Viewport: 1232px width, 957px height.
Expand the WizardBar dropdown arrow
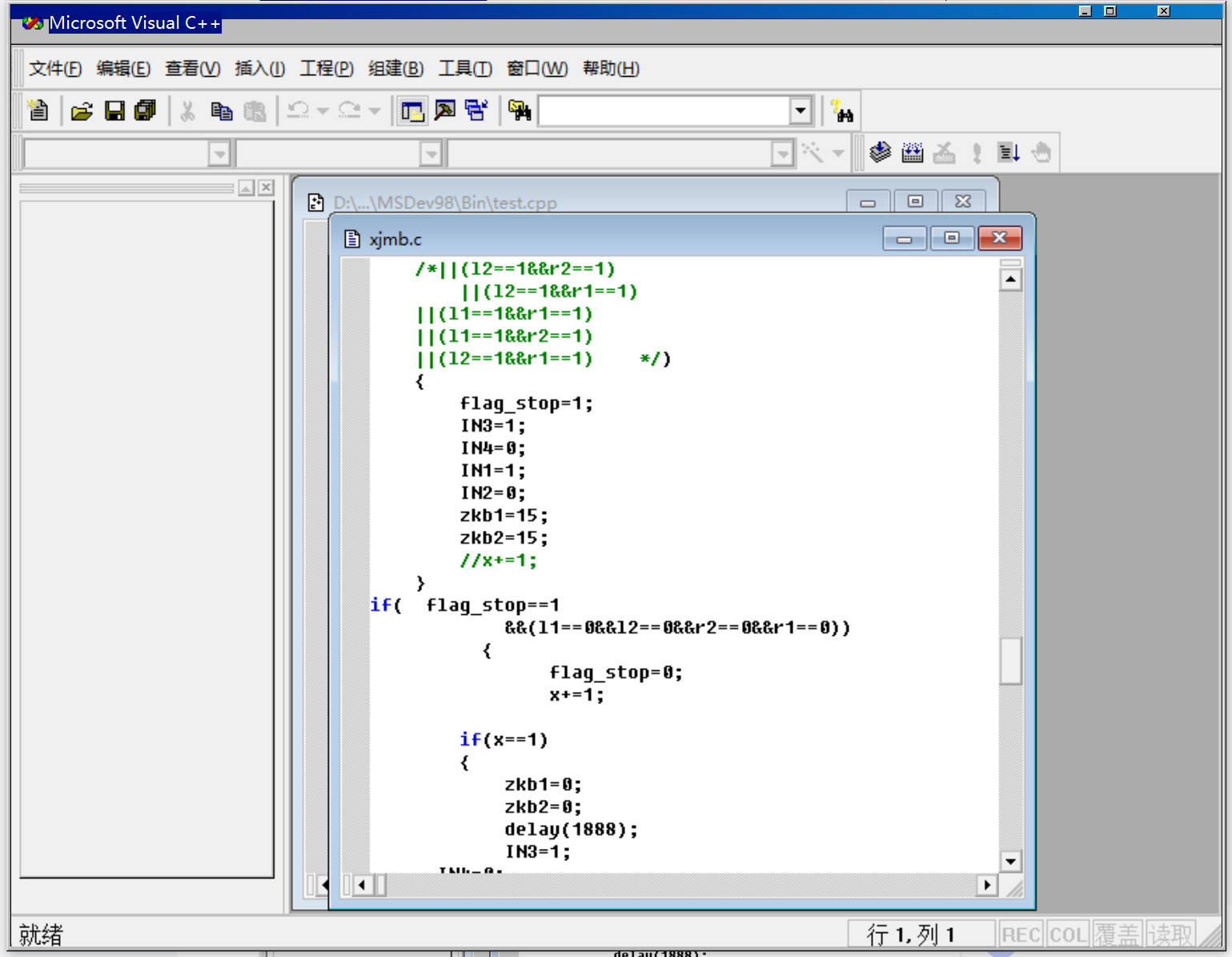click(837, 151)
